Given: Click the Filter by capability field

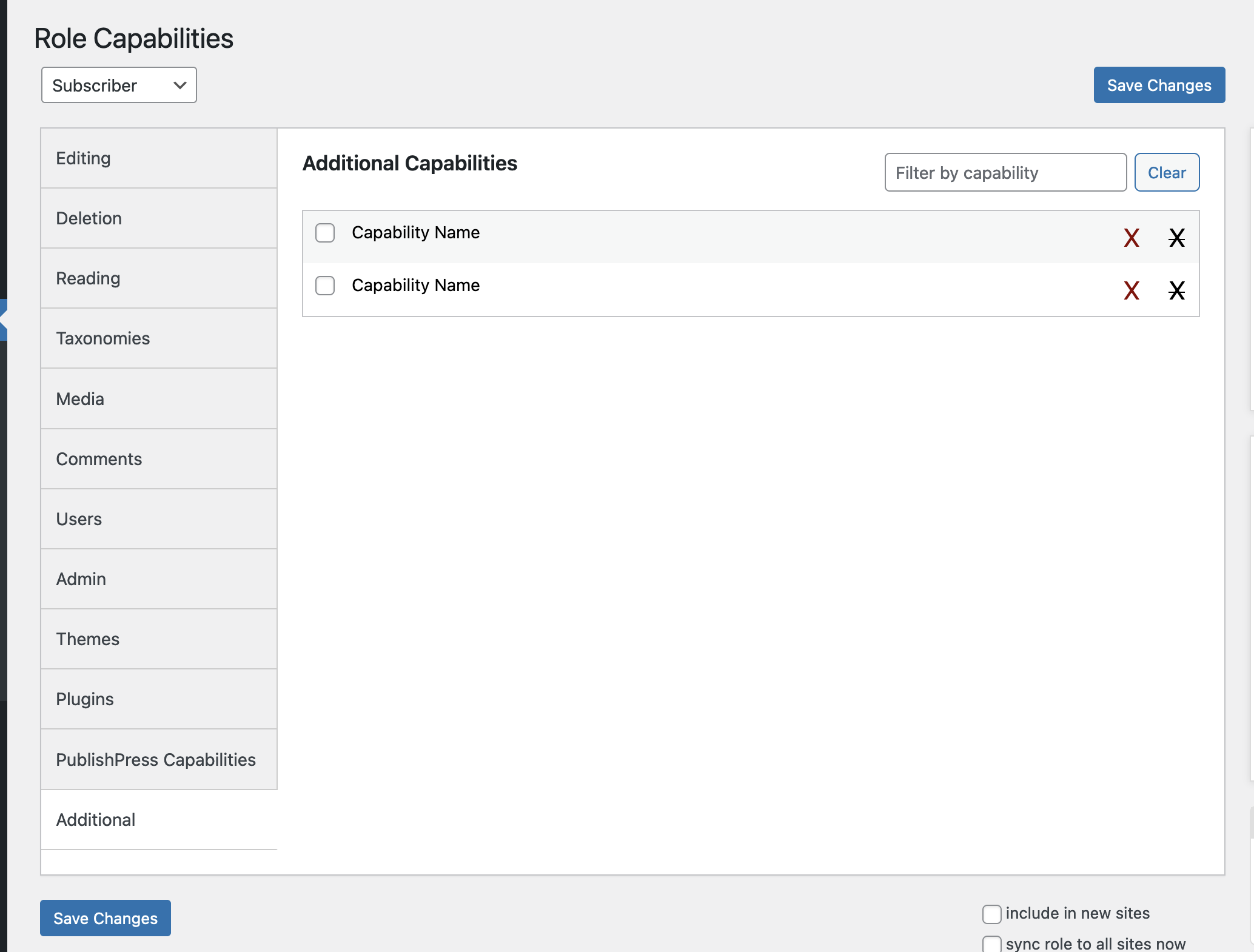Looking at the screenshot, I should 1005,172.
